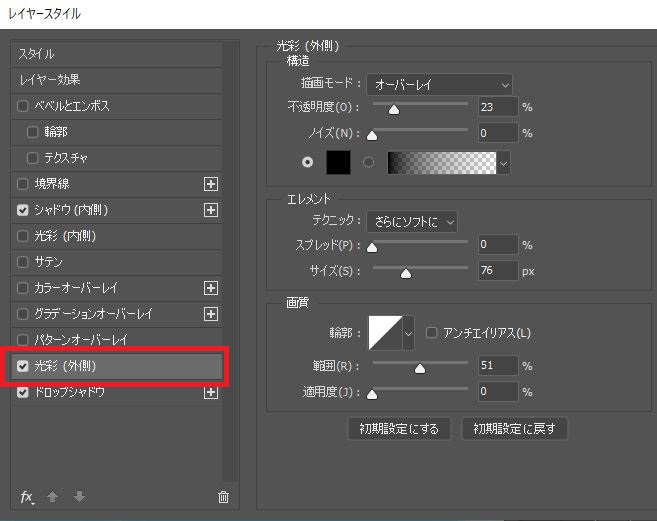Viewport: 657px width, 521px height.
Task: Select the レイヤー効果 item in left list
Action: pos(117,80)
